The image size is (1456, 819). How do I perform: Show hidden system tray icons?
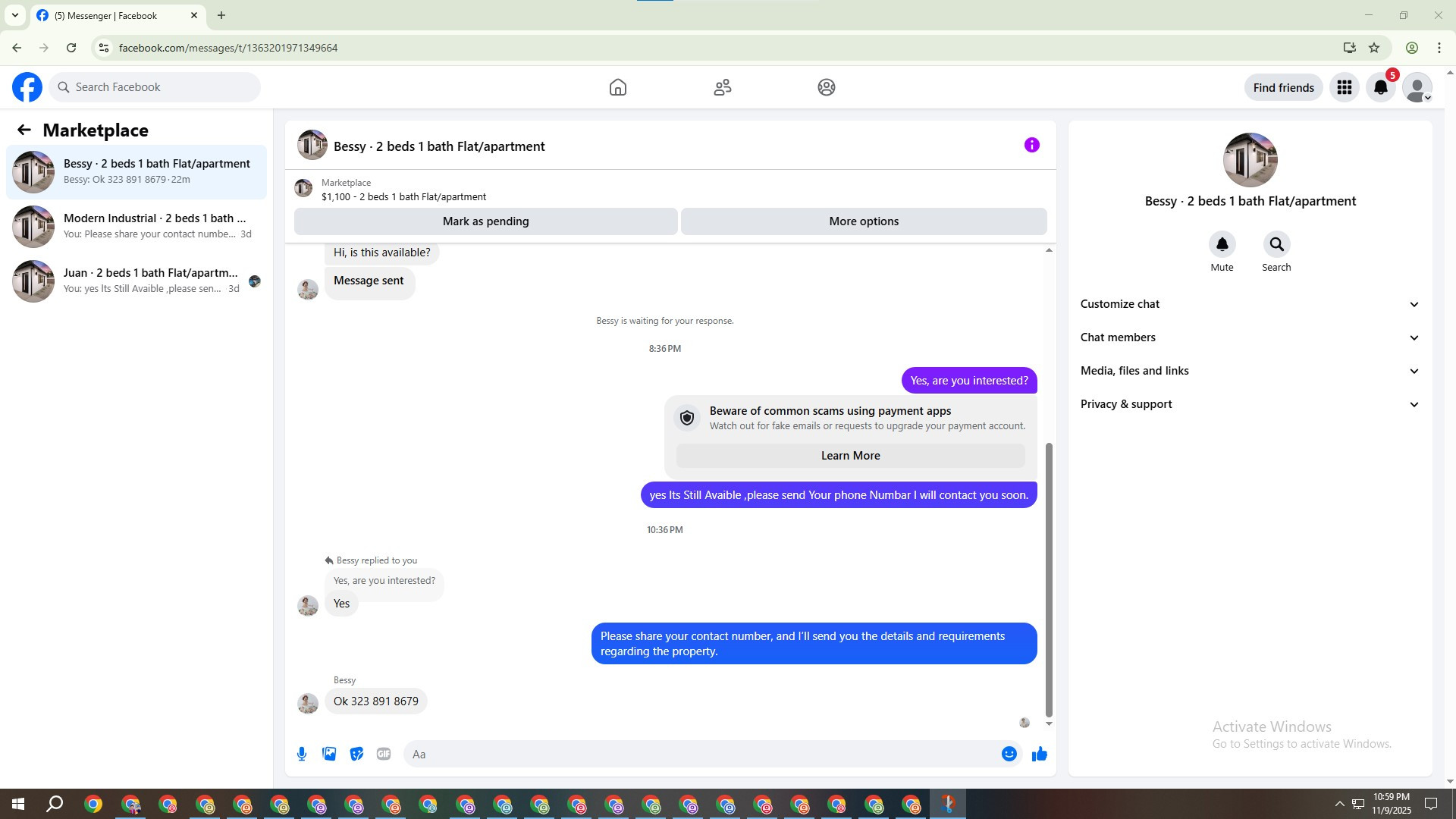point(1339,804)
